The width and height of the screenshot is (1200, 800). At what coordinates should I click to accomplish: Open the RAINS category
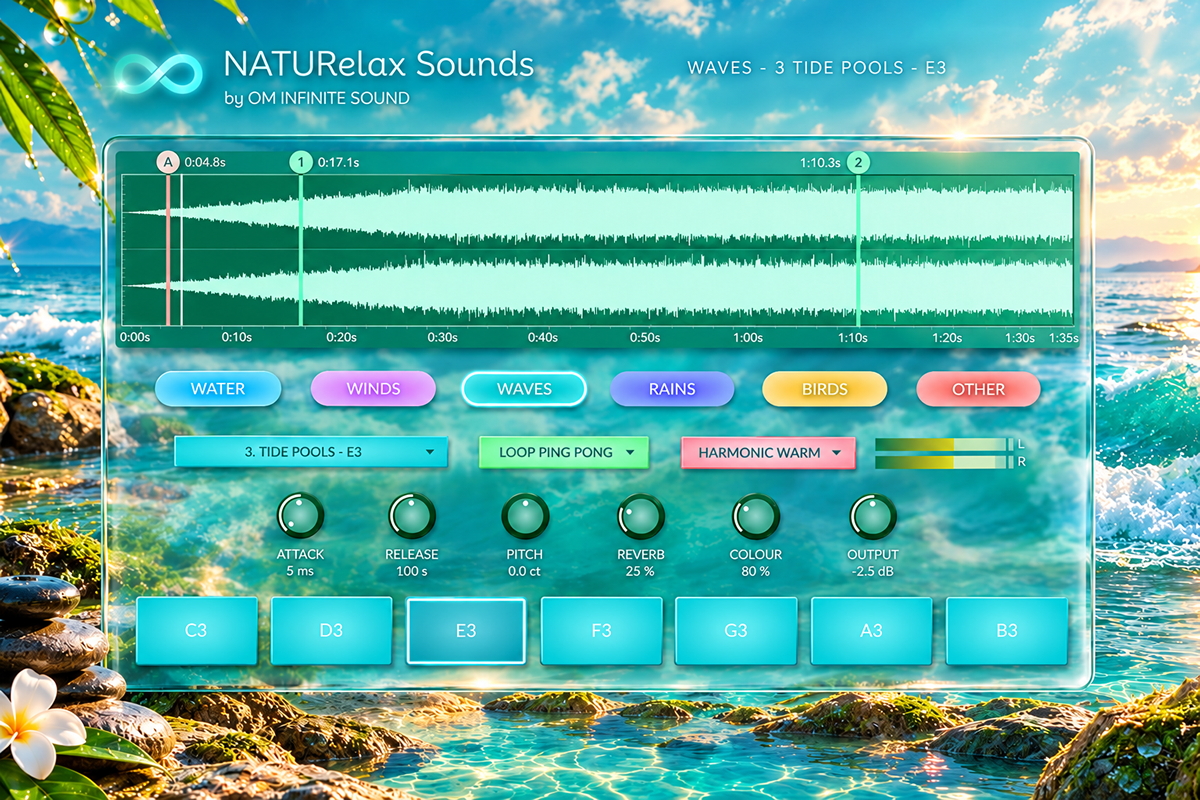pyautogui.click(x=672, y=389)
